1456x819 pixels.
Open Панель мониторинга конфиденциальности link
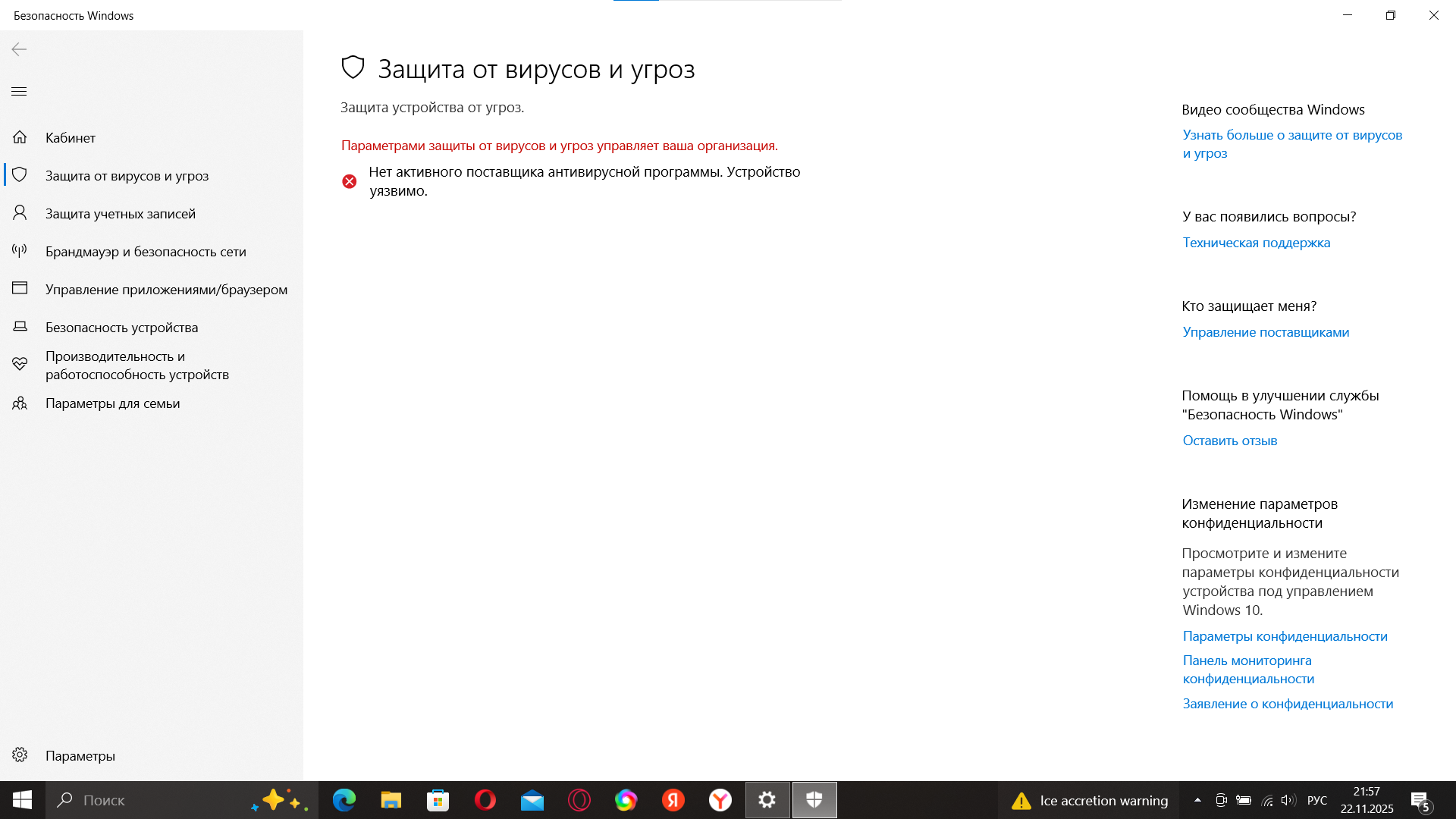(1248, 670)
